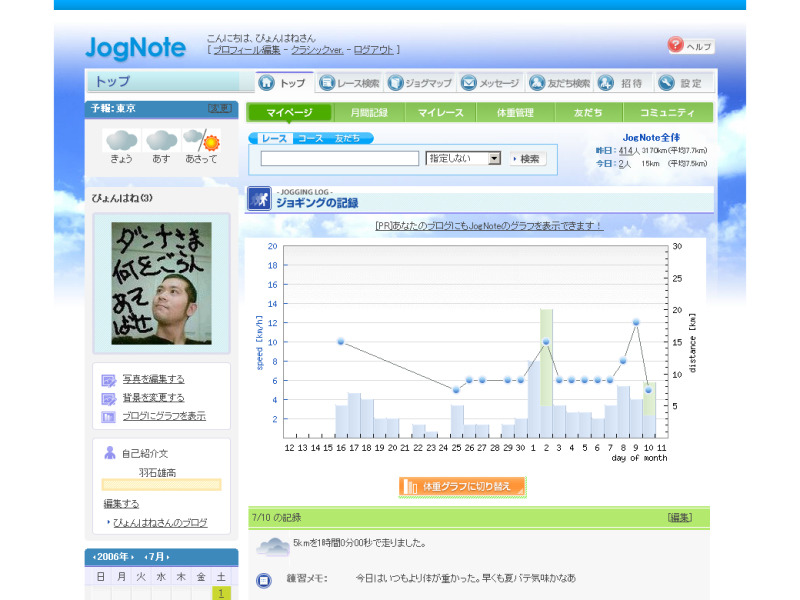The width and height of the screenshot is (800, 600).
Task: Click calendar date 1 highlighted cell
Action: [x=221, y=593]
